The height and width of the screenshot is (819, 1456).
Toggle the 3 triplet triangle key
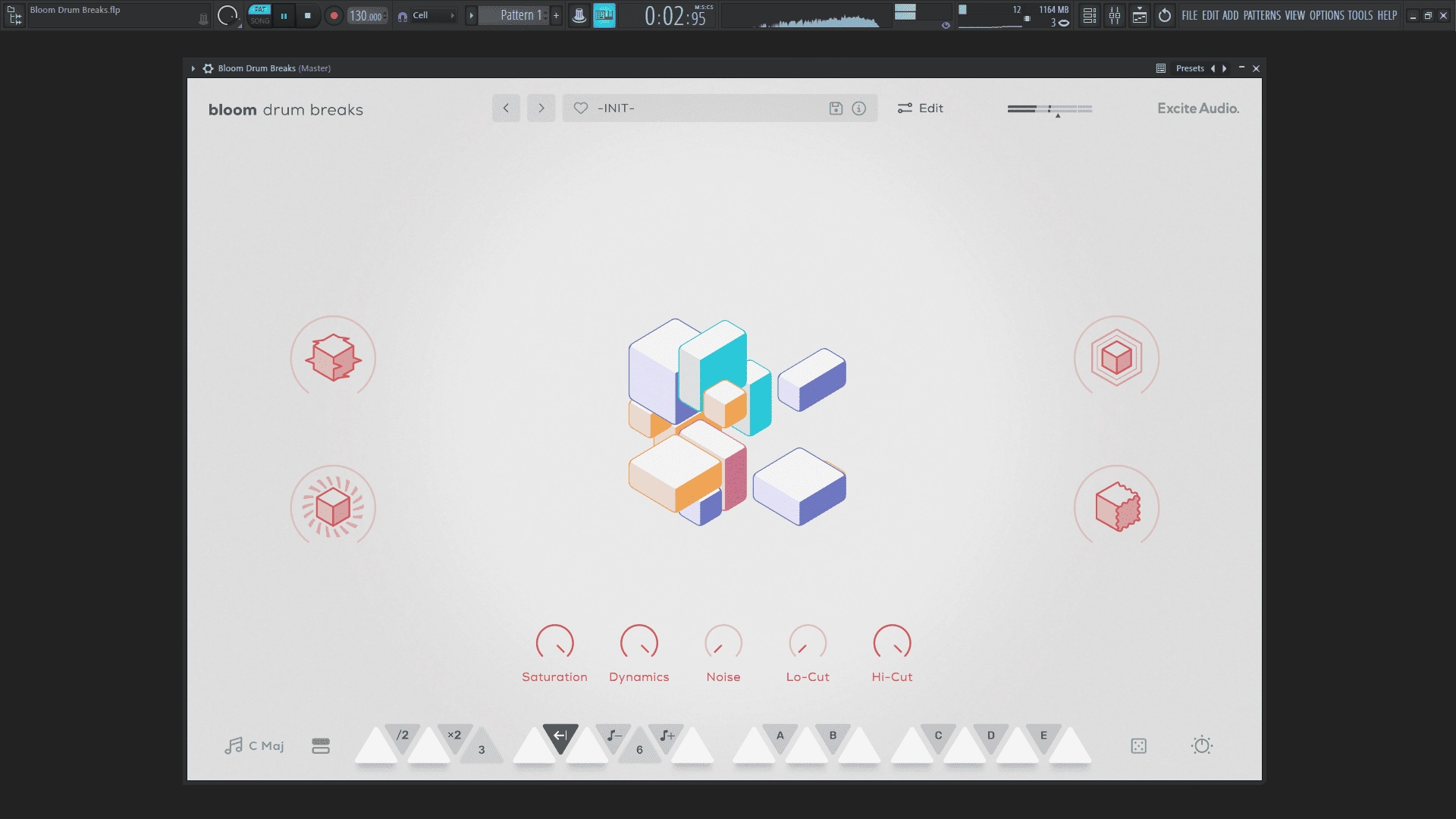tap(482, 748)
